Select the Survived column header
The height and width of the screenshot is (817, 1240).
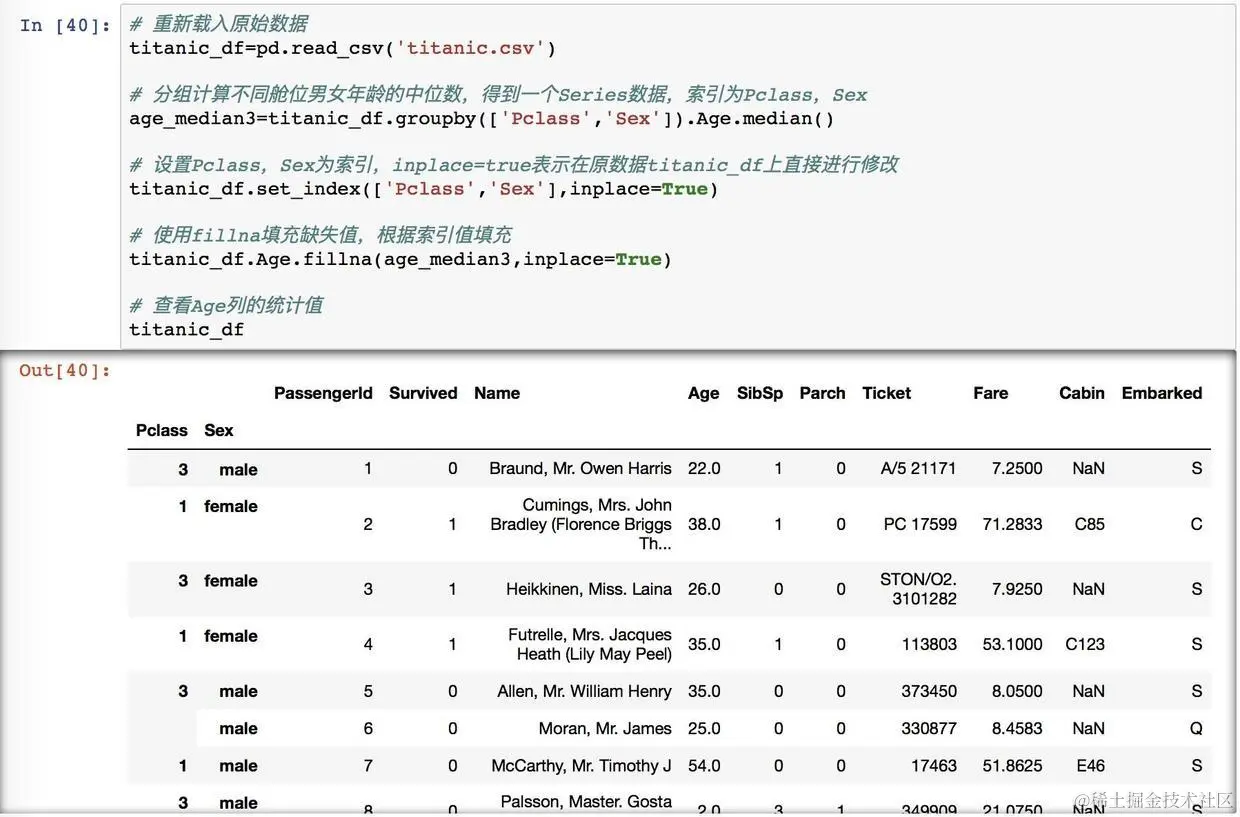[423, 393]
